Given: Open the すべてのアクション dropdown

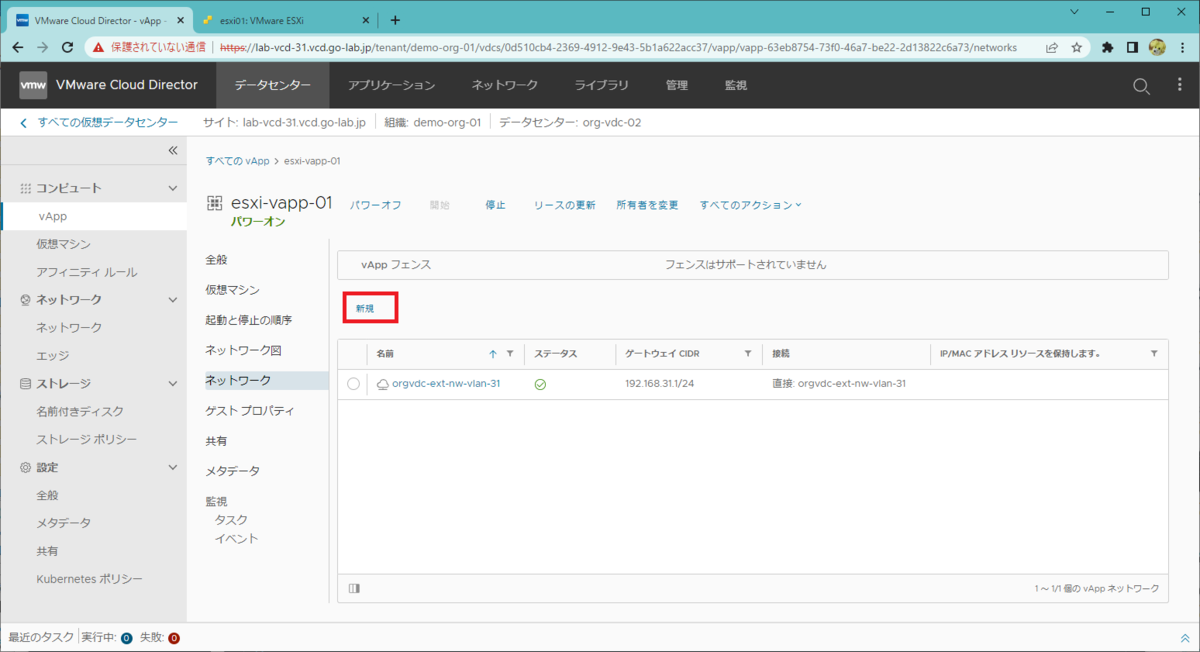Looking at the screenshot, I should 750,205.
